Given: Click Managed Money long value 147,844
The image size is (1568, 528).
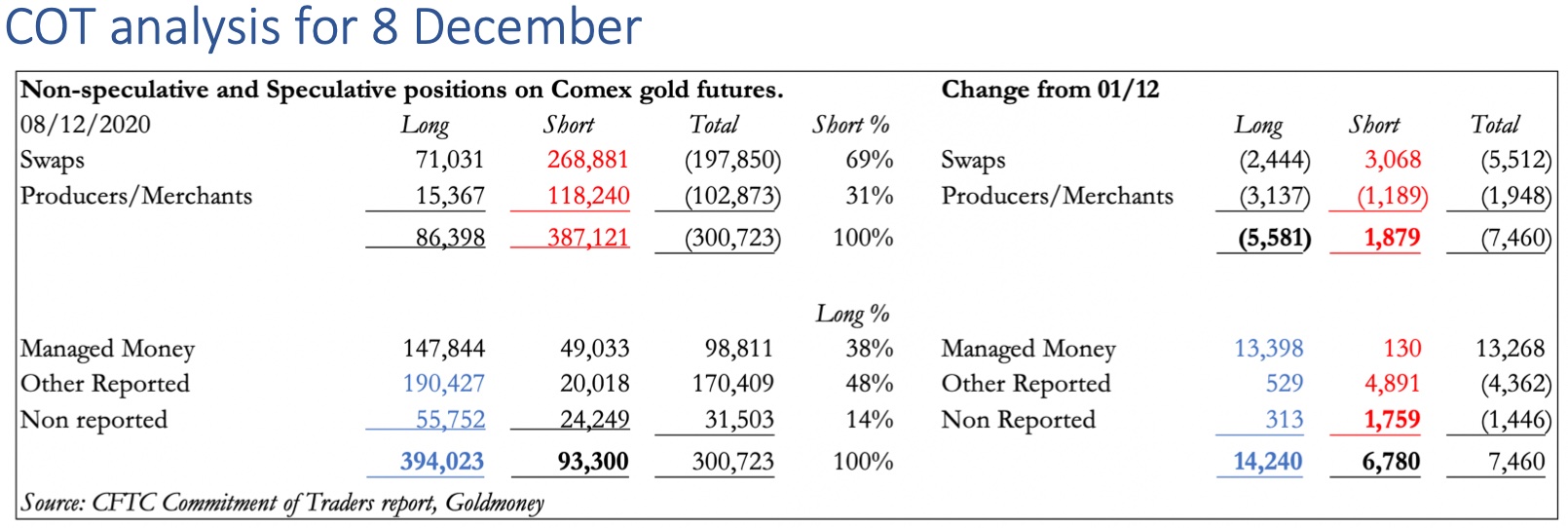Looking at the screenshot, I should click(443, 349).
